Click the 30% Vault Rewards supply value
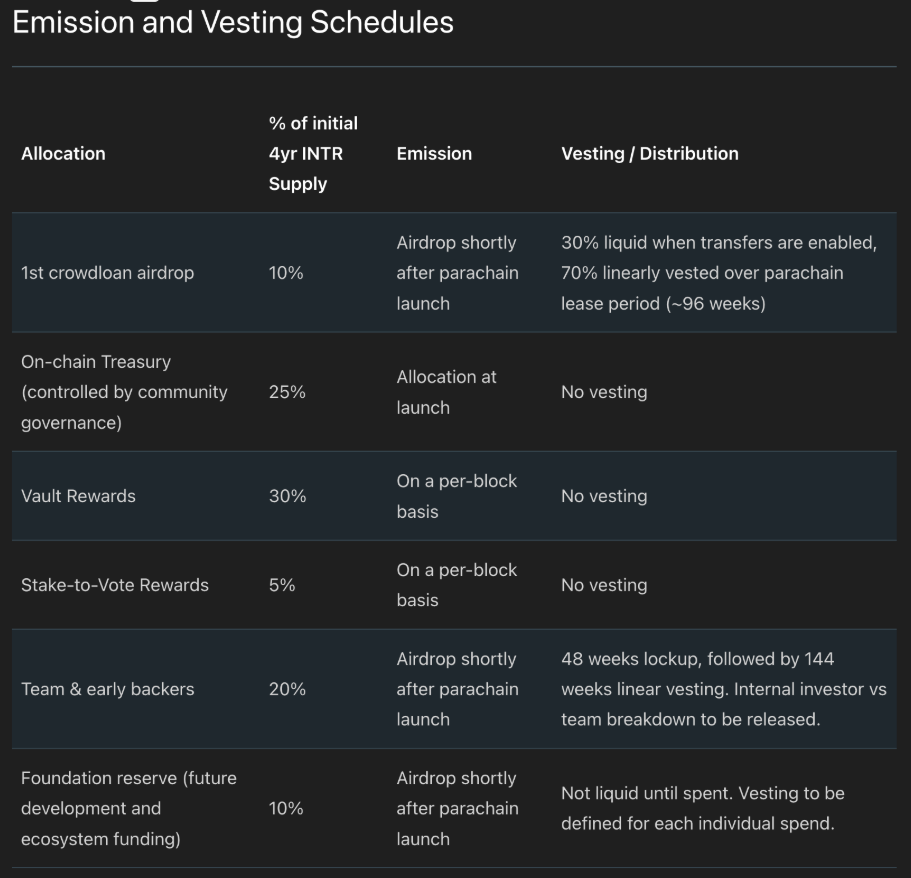This screenshot has width=911, height=878. tap(287, 496)
